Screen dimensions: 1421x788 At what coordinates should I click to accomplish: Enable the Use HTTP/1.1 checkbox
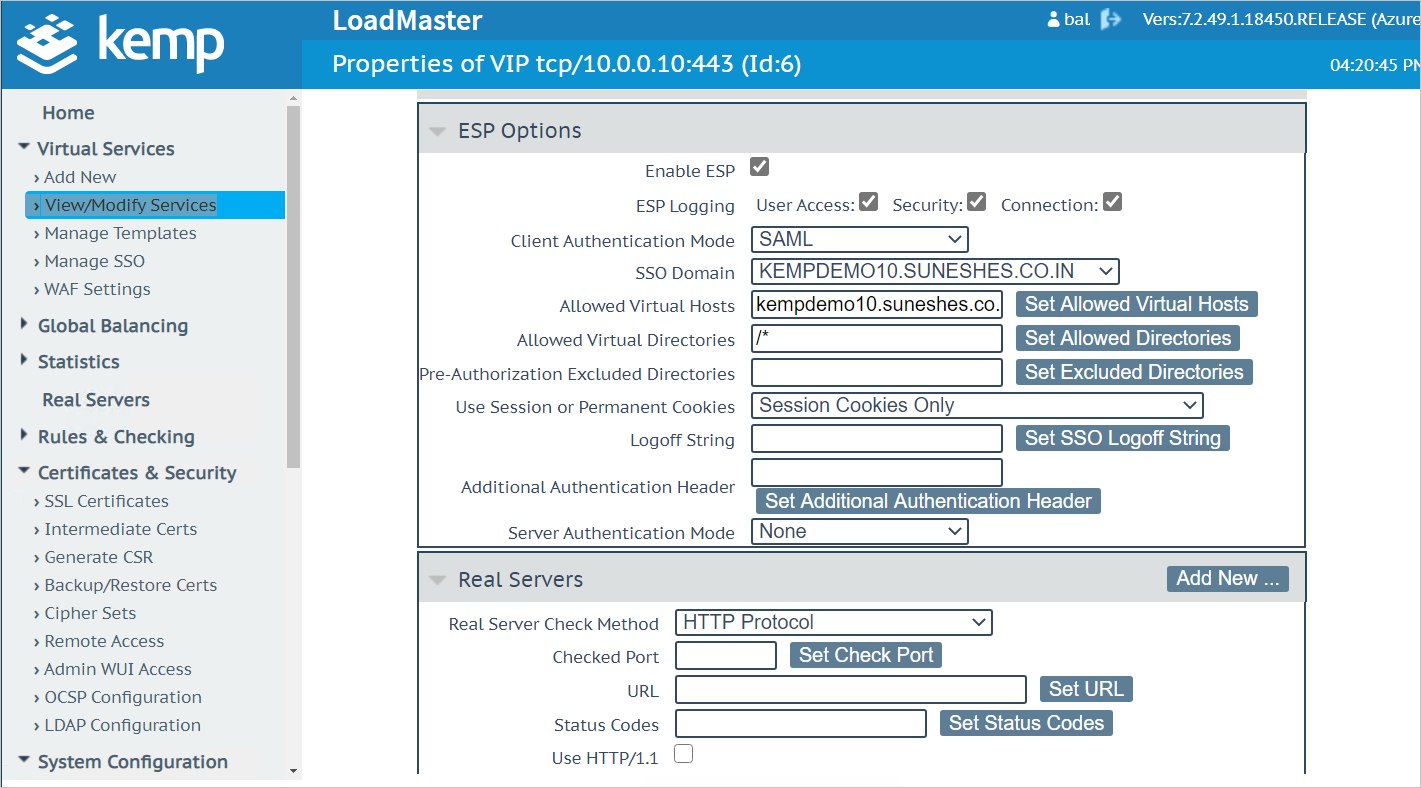click(683, 753)
